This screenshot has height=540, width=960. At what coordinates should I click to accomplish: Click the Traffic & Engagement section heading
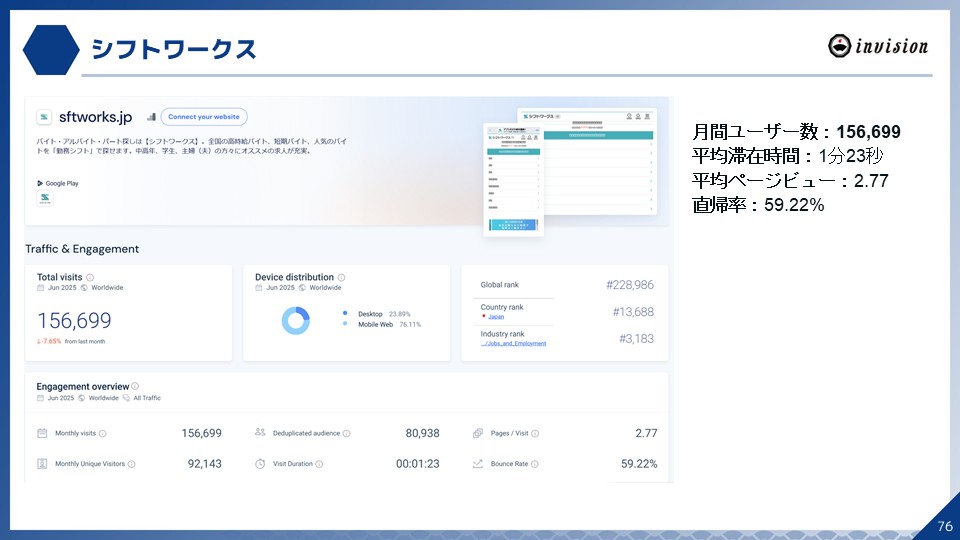[82, 249]
